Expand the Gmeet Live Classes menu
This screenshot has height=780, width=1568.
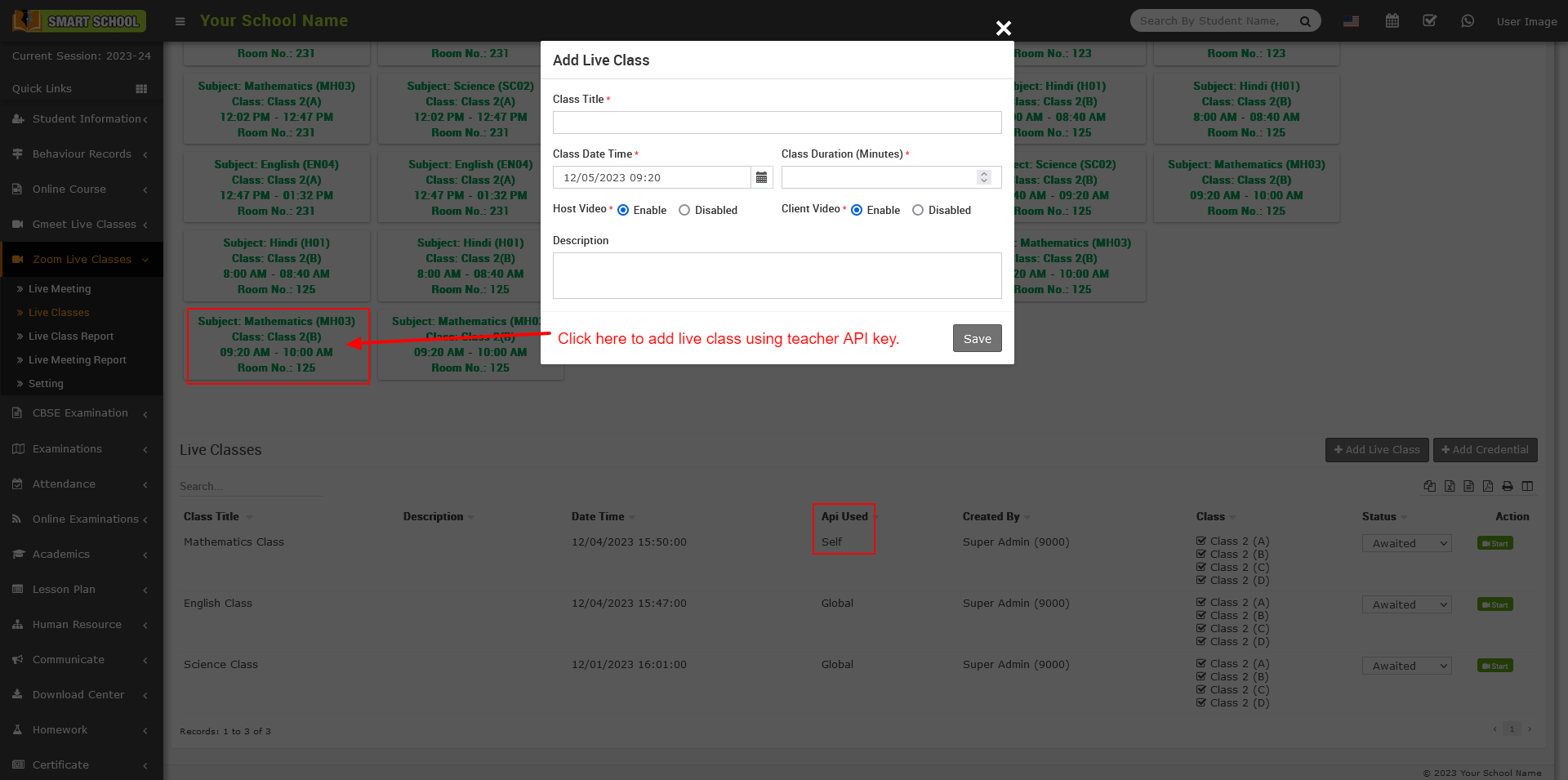pos(82,224)
